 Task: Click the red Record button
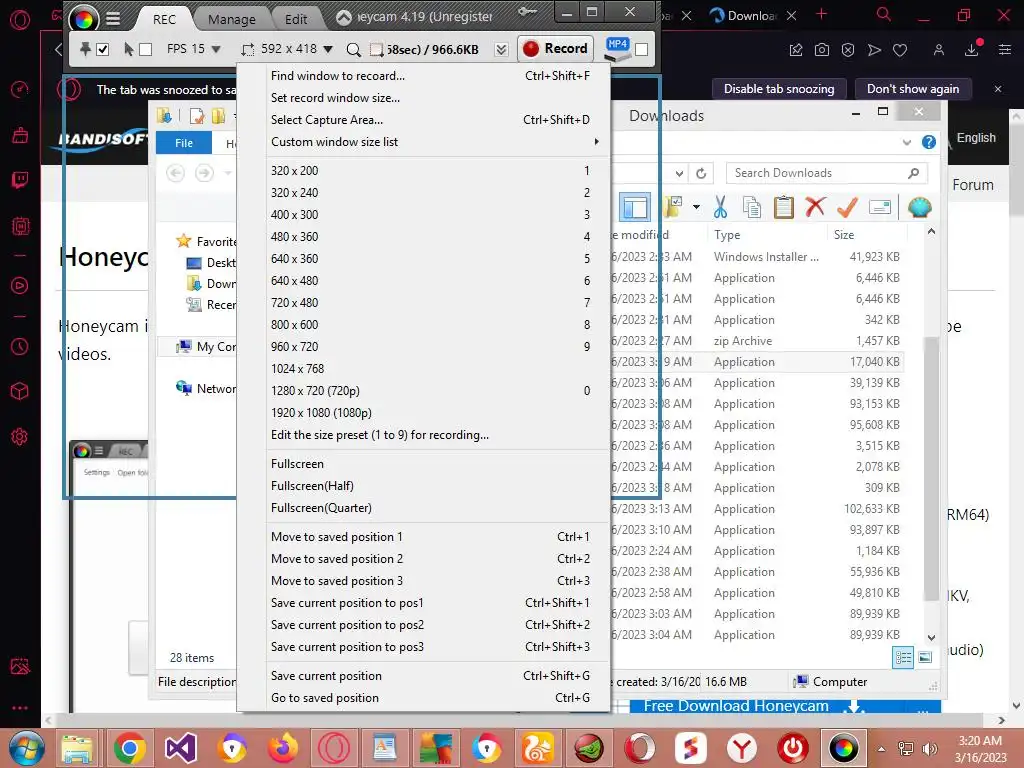(556, 49)
